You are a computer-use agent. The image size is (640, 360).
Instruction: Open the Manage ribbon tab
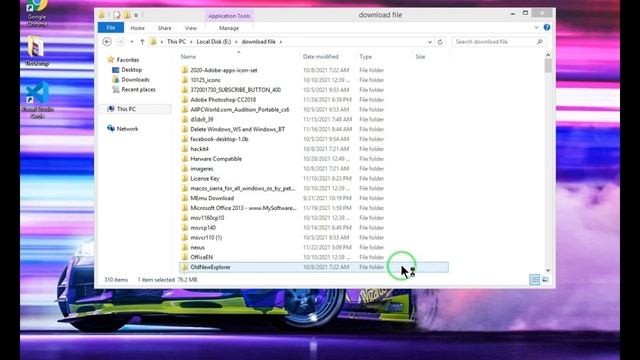point(229,28)
